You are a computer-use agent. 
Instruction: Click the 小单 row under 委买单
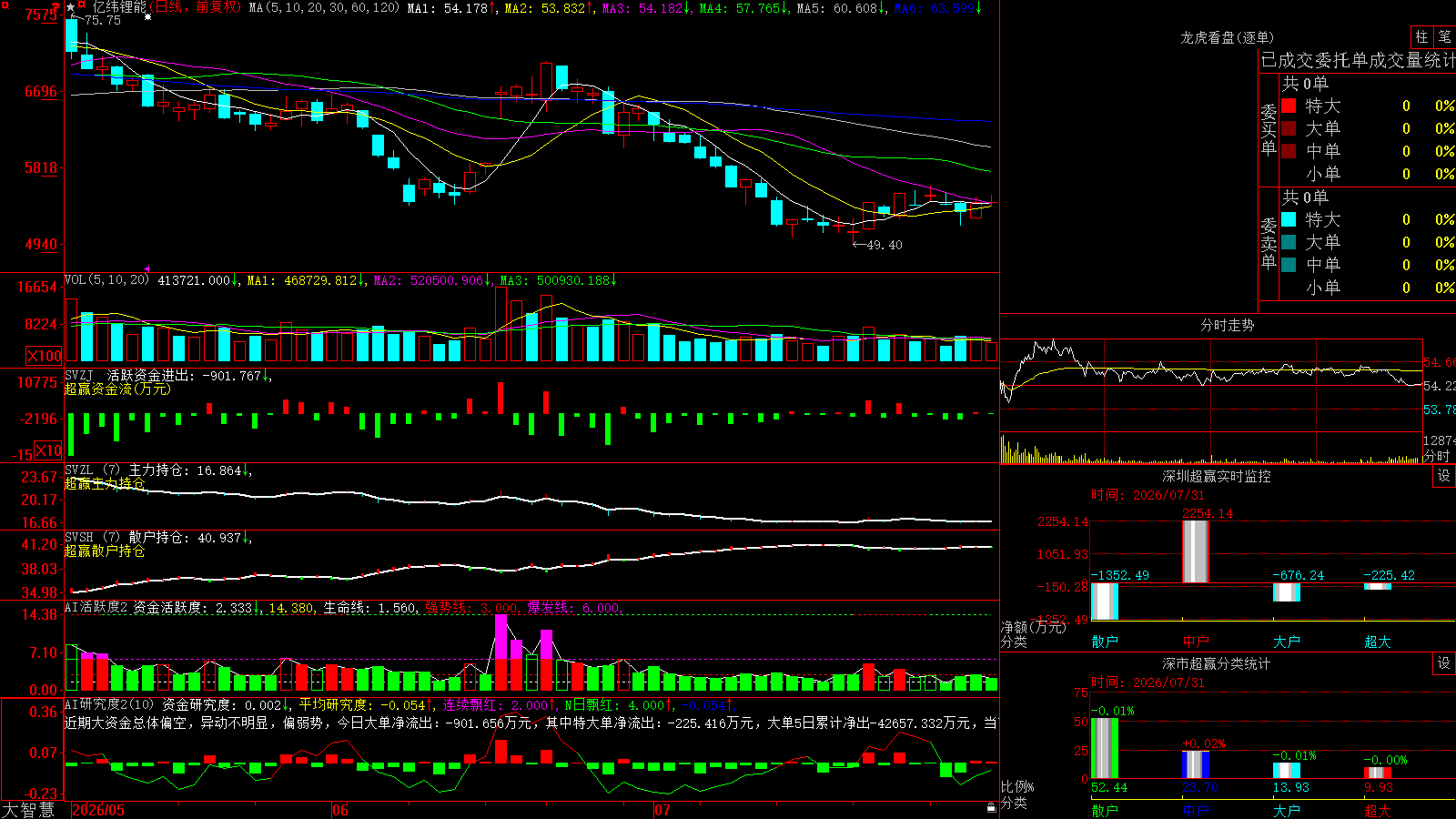tap(1368, 173)
